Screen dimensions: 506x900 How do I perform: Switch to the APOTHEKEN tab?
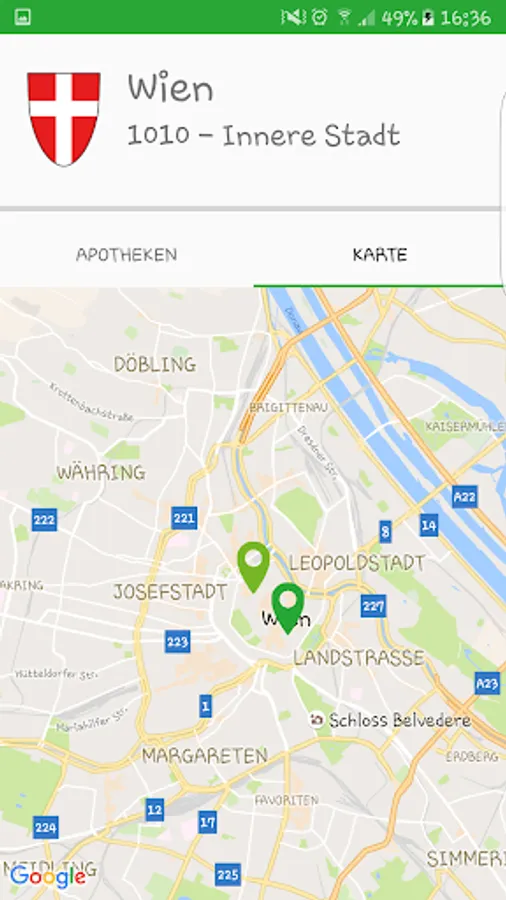[x=127, y=254]
